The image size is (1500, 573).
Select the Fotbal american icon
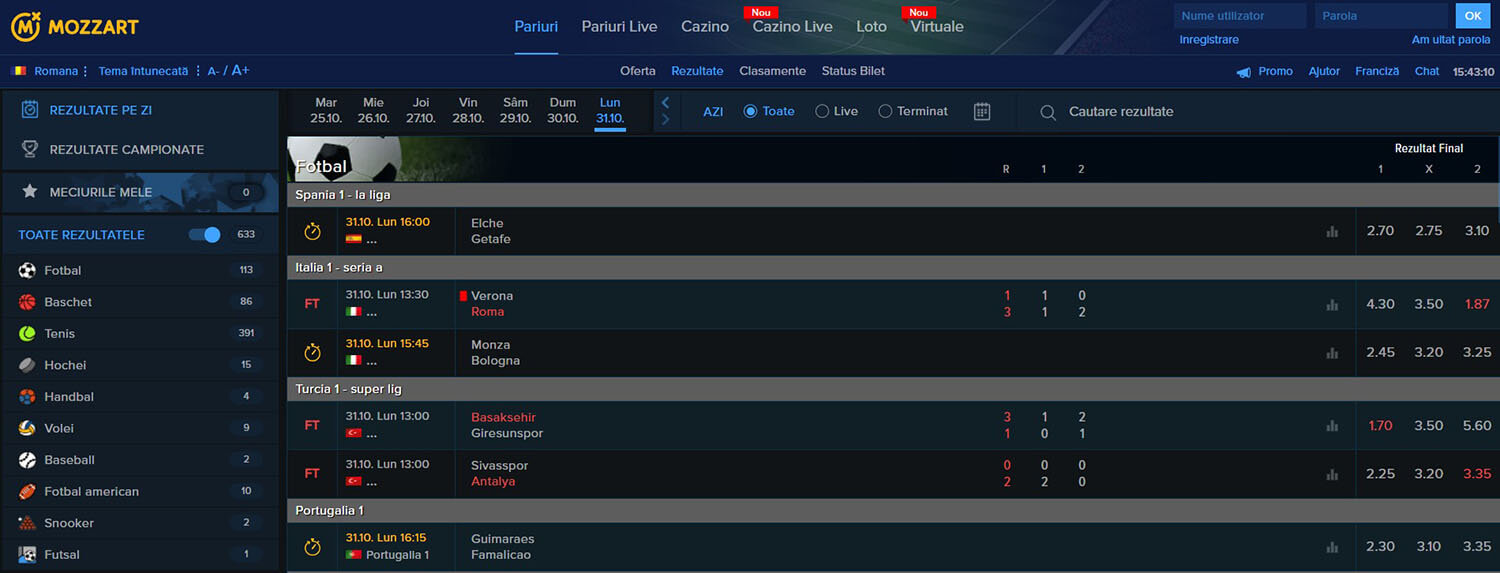[27, 491]
